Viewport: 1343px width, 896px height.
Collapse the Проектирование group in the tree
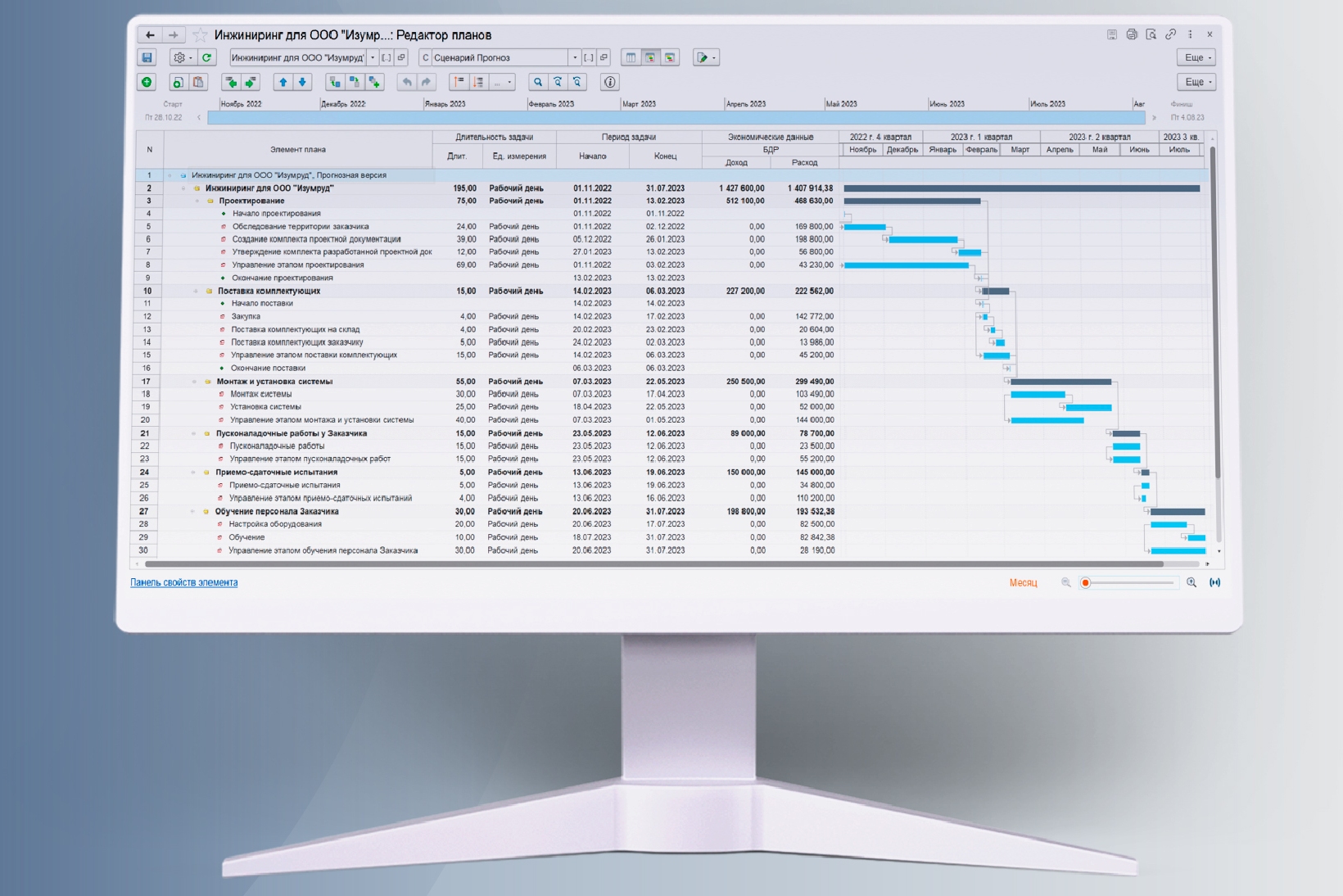197,201
